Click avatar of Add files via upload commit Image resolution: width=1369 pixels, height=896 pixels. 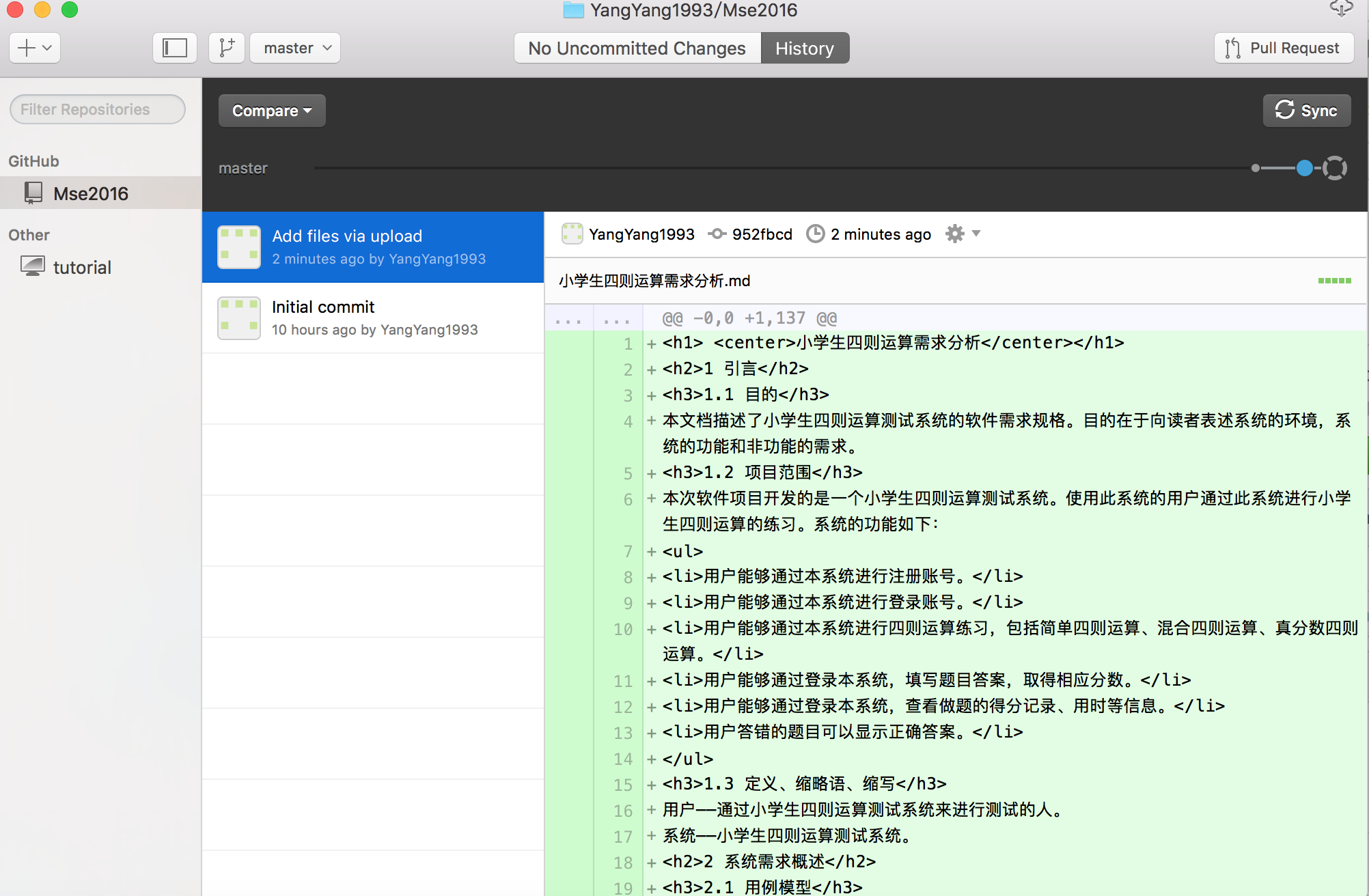pos(238,247)
